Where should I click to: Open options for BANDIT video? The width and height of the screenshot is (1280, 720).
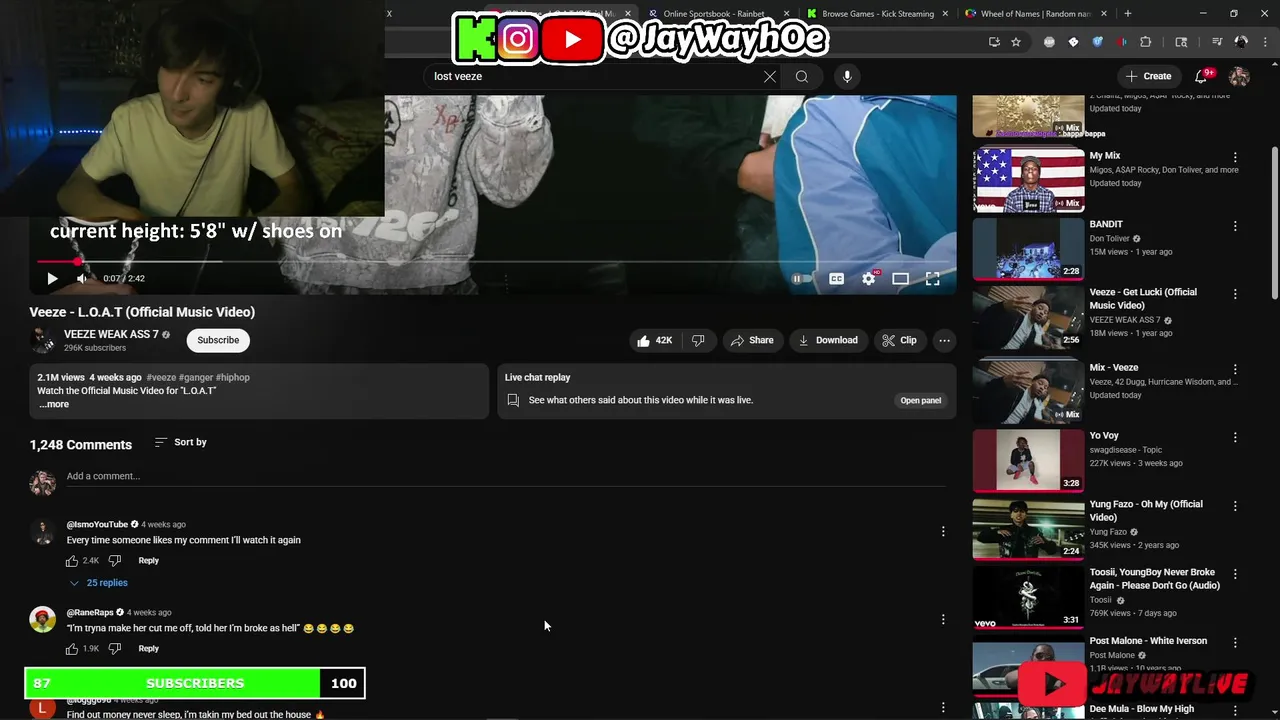(x=1235, y=226)
